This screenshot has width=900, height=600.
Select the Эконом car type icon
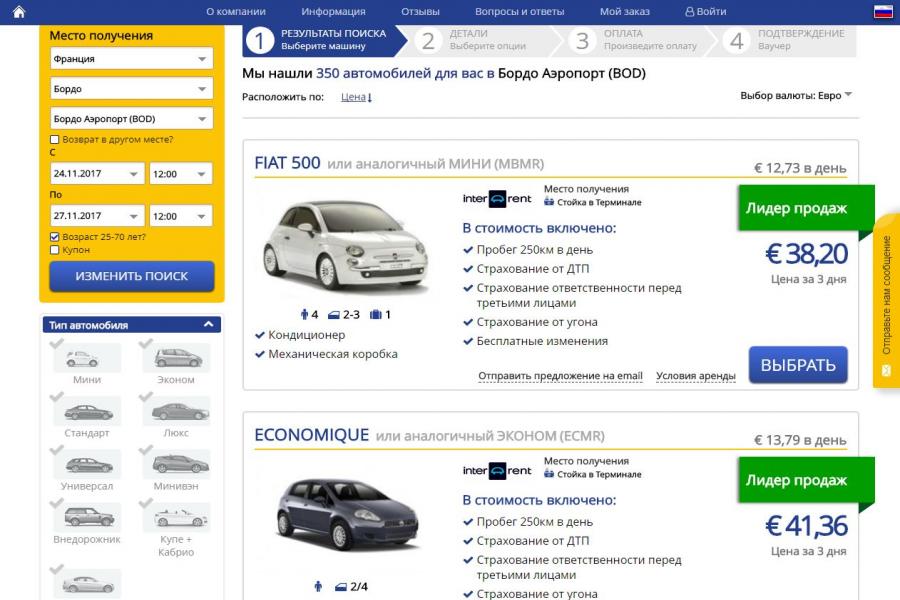(x=176, y=358)
